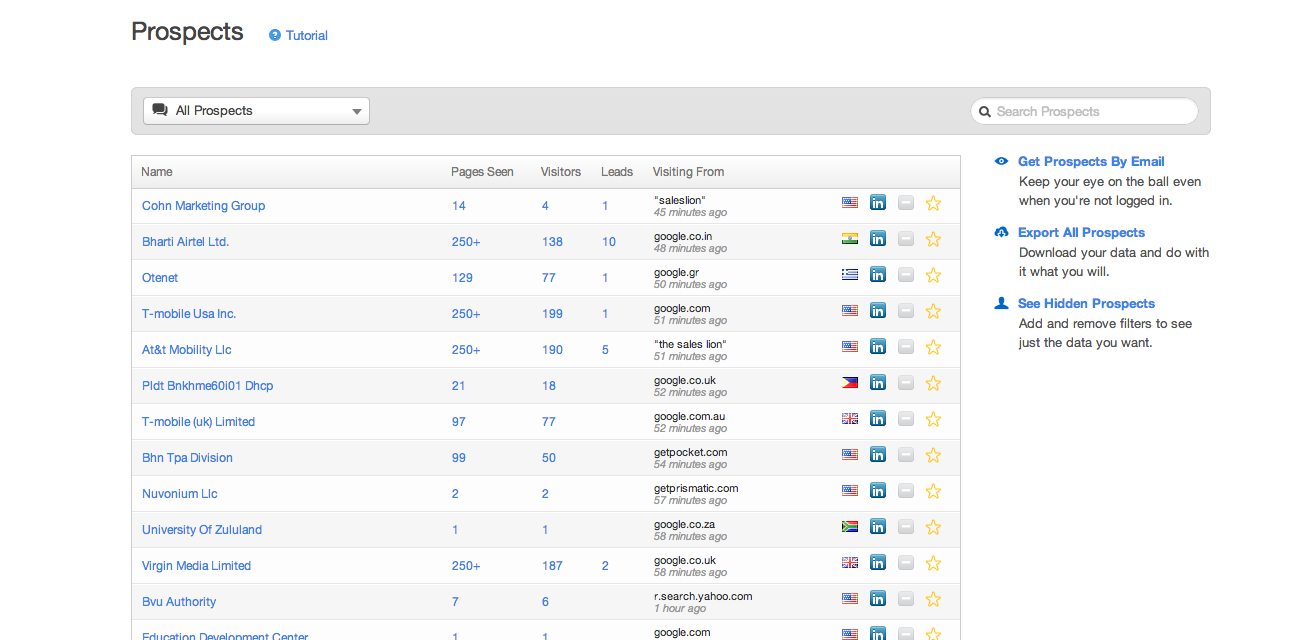Sort table by Pages Seen header
The height and width of the screenshot is (640, 1291).
(482, 172)
